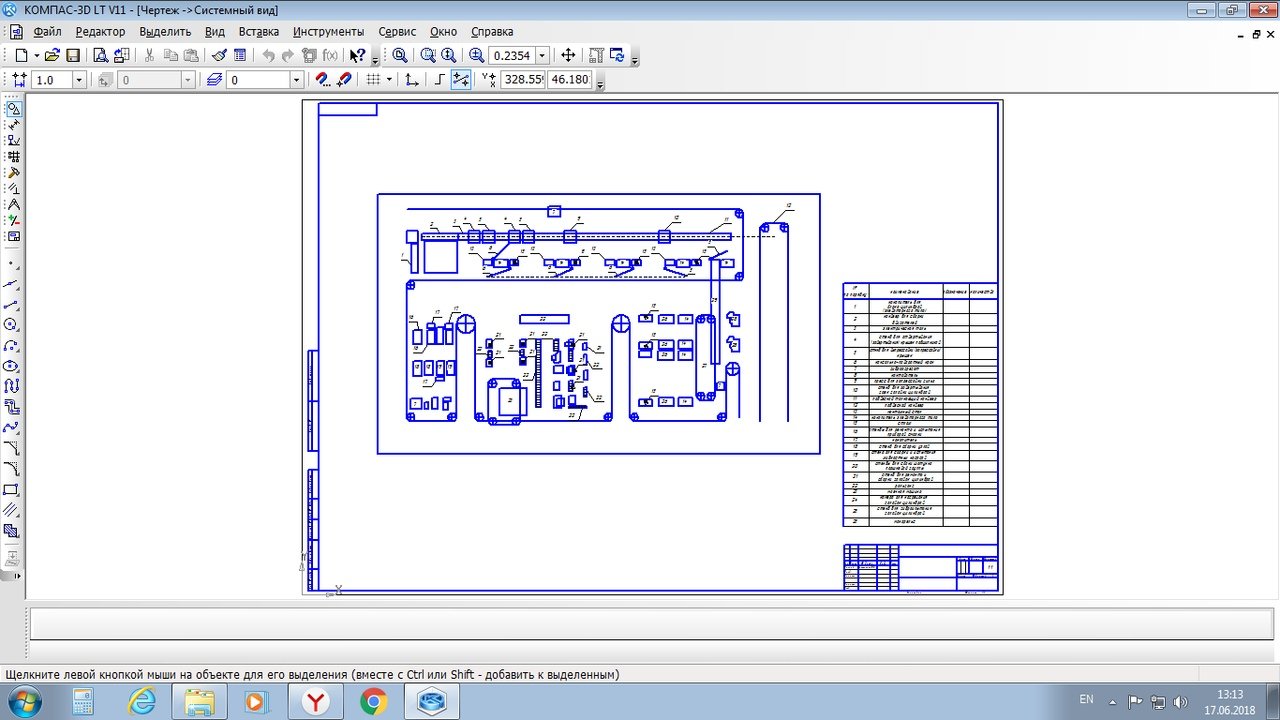Expand the zoom scale 0.2354 dropdown

[542, 56]
